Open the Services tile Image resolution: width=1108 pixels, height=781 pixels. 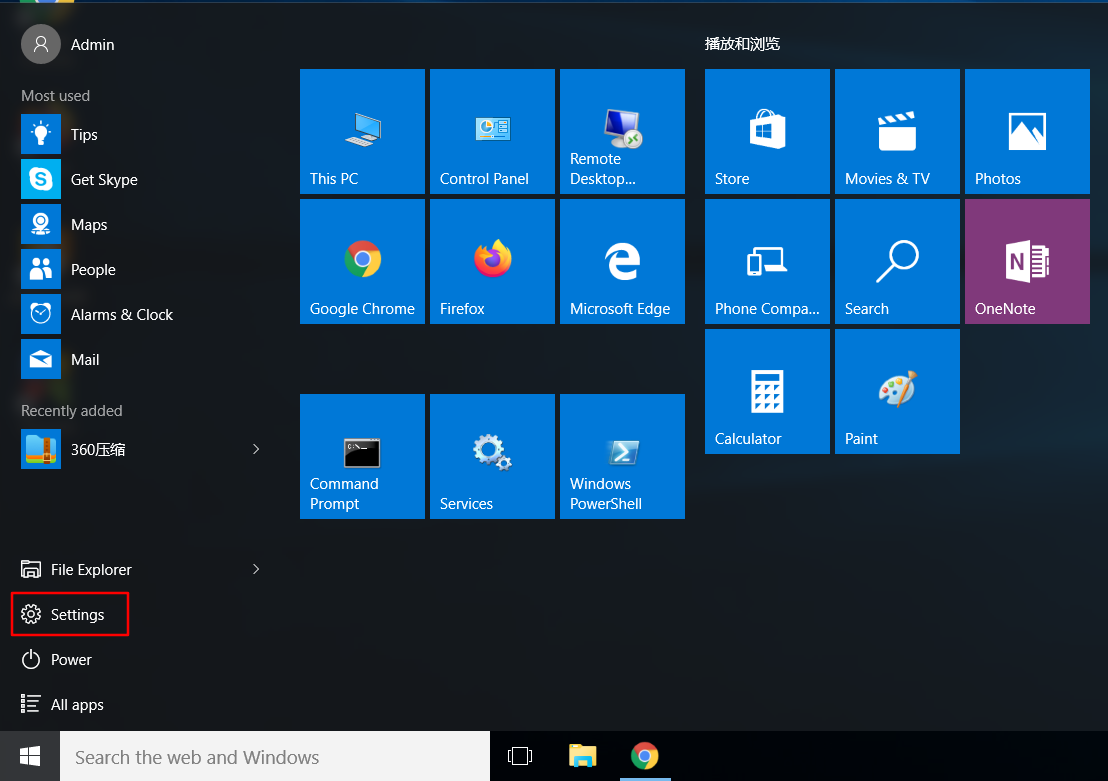click(x=492, y=457)
